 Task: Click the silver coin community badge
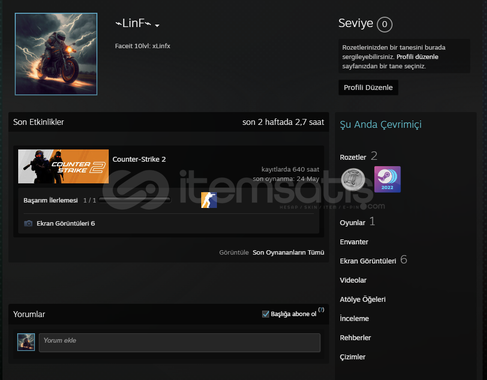[x=353, y=179]
